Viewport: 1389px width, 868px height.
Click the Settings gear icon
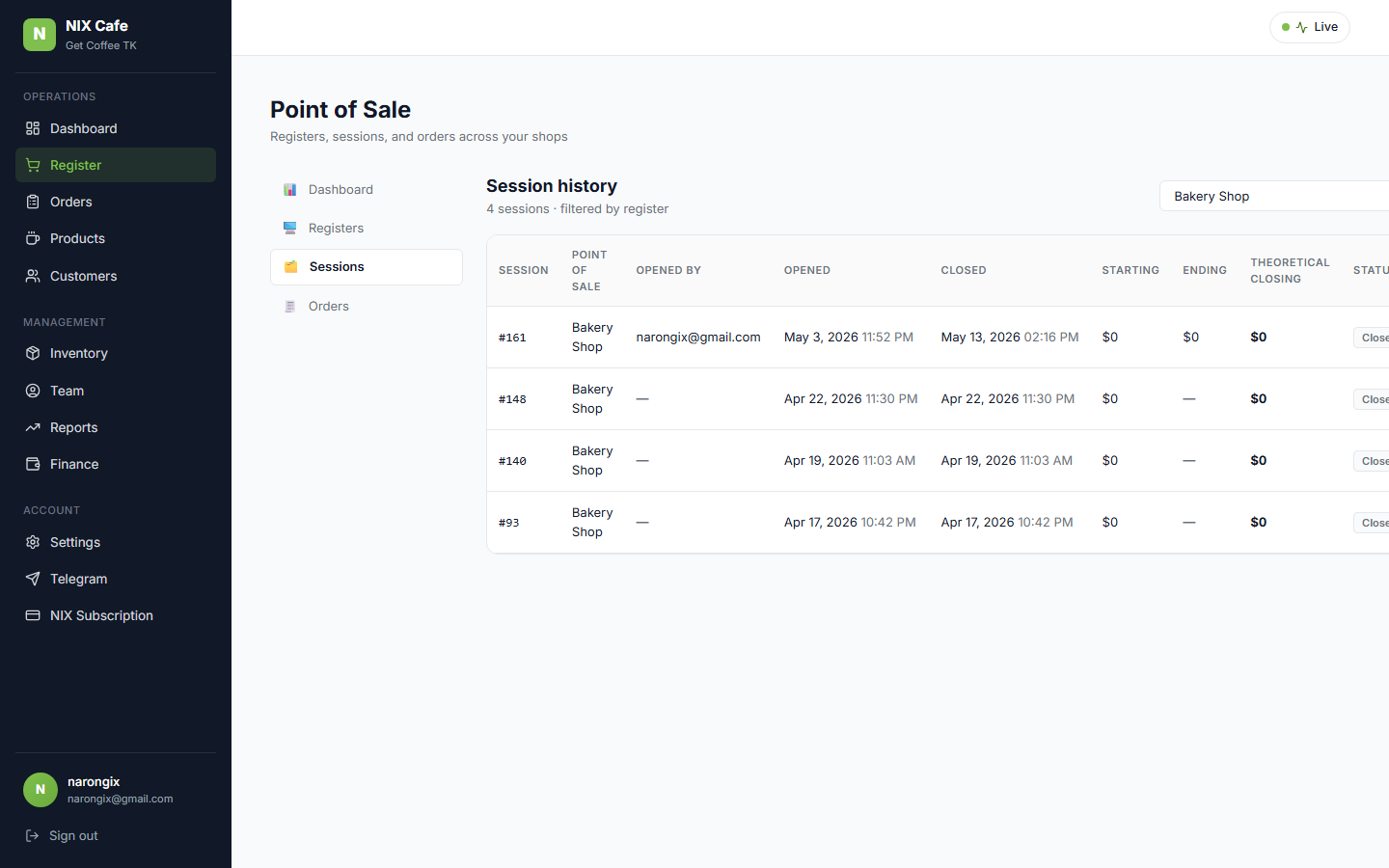pos(33,542)
